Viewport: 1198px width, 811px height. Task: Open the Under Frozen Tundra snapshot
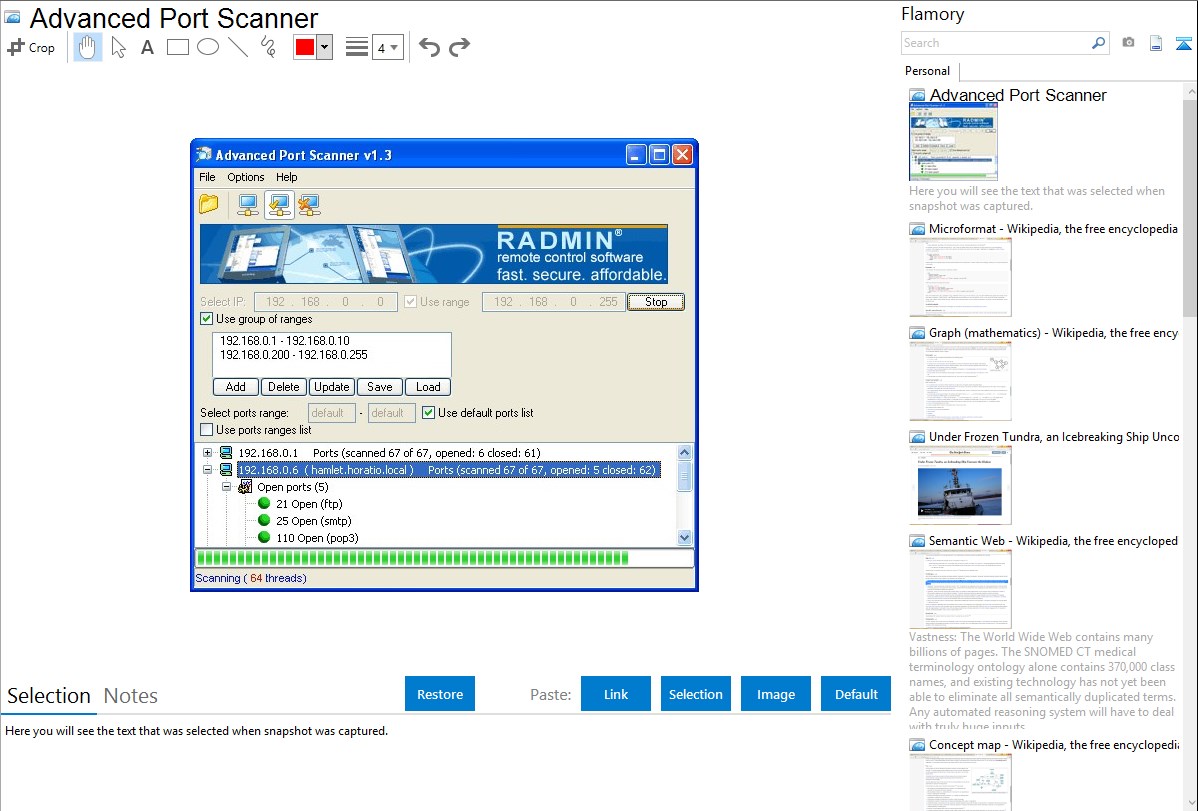(x=960, y=485)
